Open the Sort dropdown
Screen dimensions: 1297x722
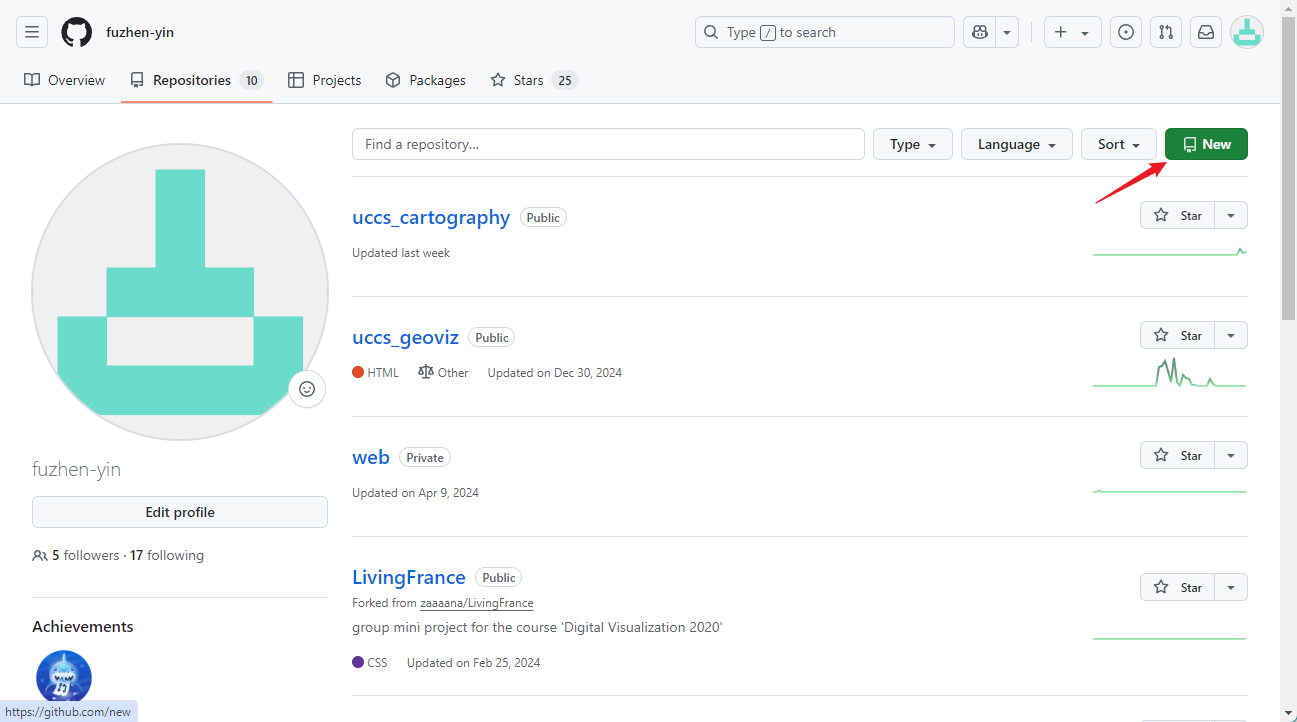coord(1119,144)
